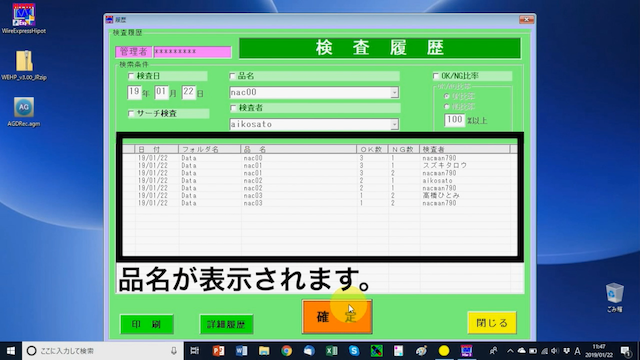Click the 品名 column header
This screenshot has height=360, width=640.
(x=298, y=149)
